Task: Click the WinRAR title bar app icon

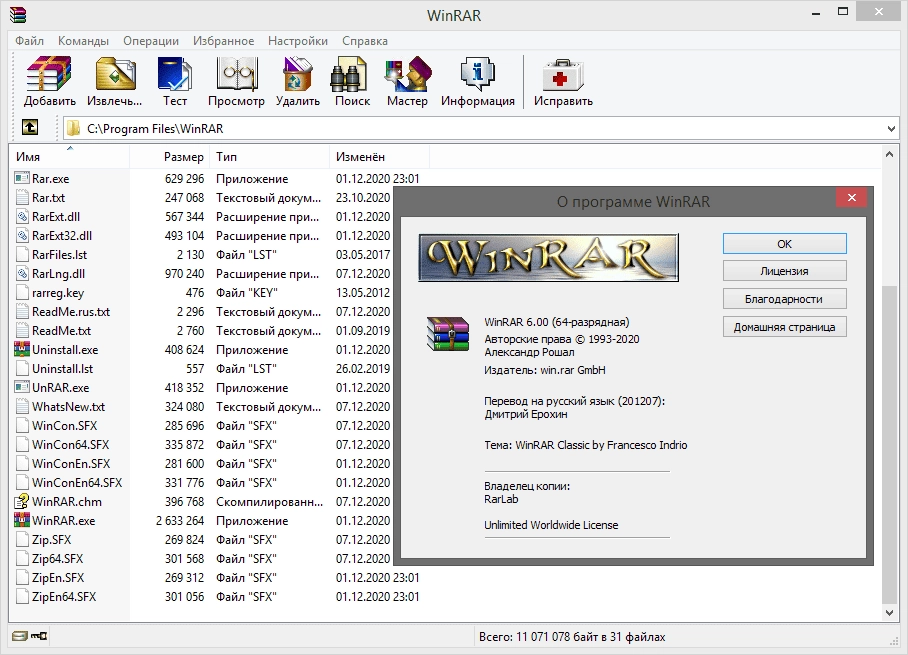Action: point(18,14)
